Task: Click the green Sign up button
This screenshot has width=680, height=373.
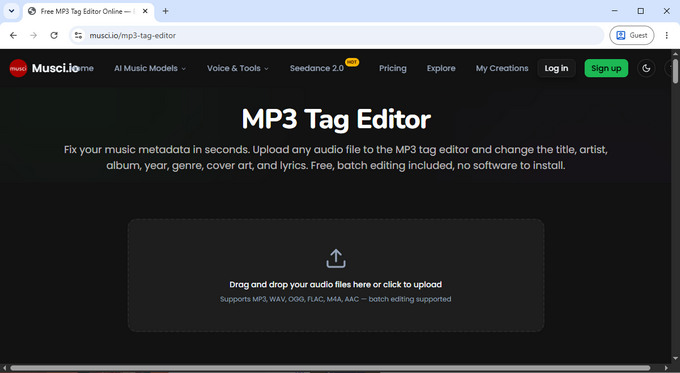Action: click(x=606, y=68)
